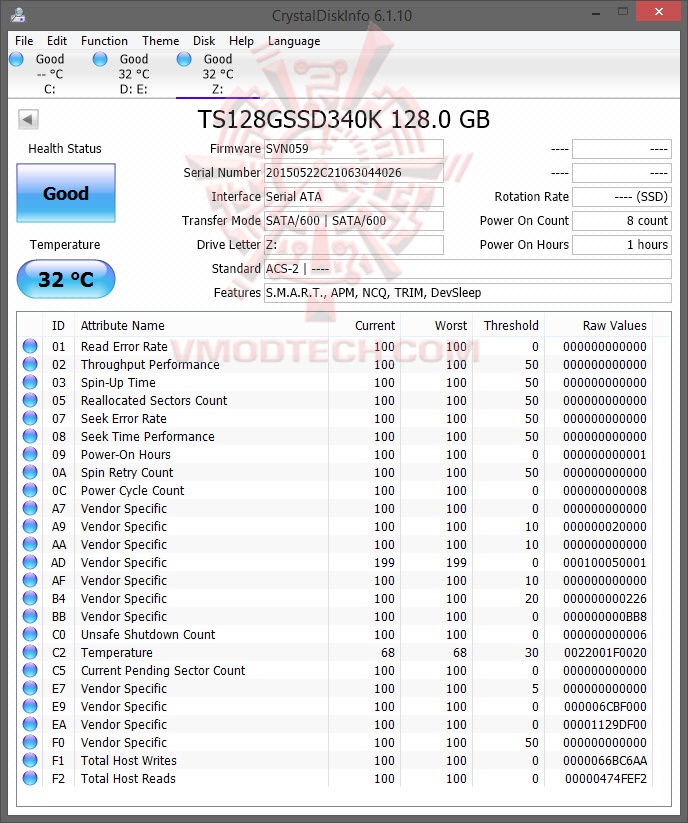This screenshot has height=823, width=688.
Task: Open the Edit menu
Action: [x=57, y=41]
